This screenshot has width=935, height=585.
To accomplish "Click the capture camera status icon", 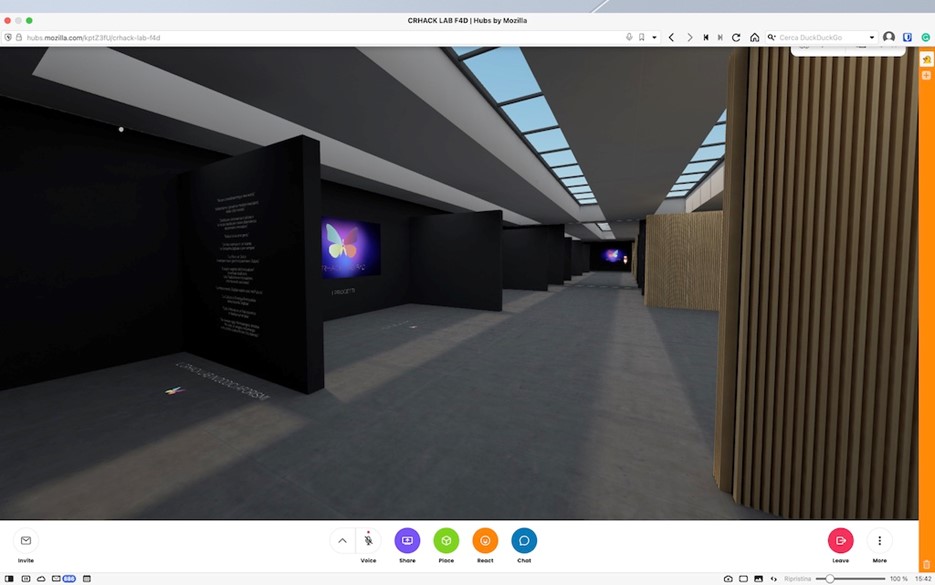I will (x=728, y=578).
